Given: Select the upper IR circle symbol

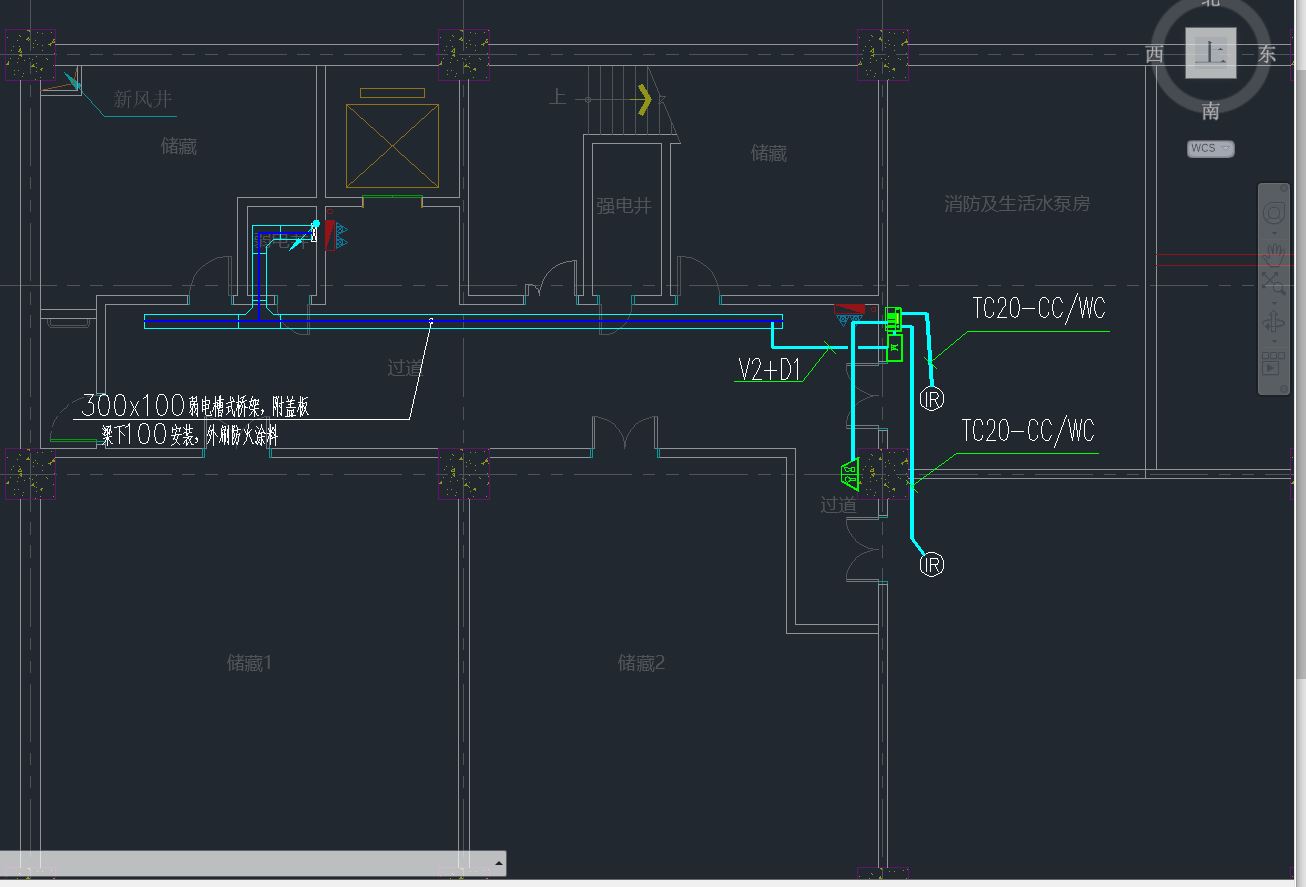Looking at the screenshot, I should (931, 399).
